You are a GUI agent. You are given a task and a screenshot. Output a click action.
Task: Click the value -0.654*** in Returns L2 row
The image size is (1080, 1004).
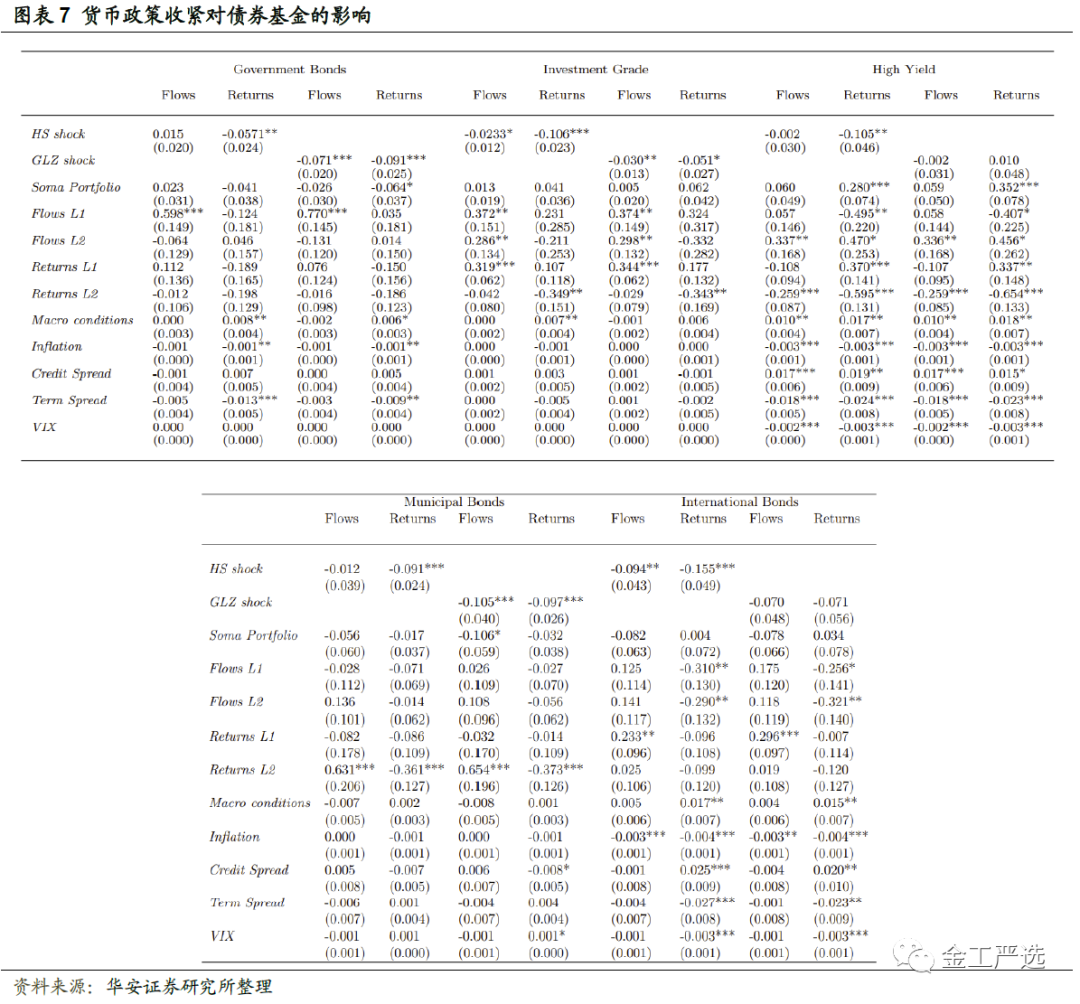tap(1016, 293)
